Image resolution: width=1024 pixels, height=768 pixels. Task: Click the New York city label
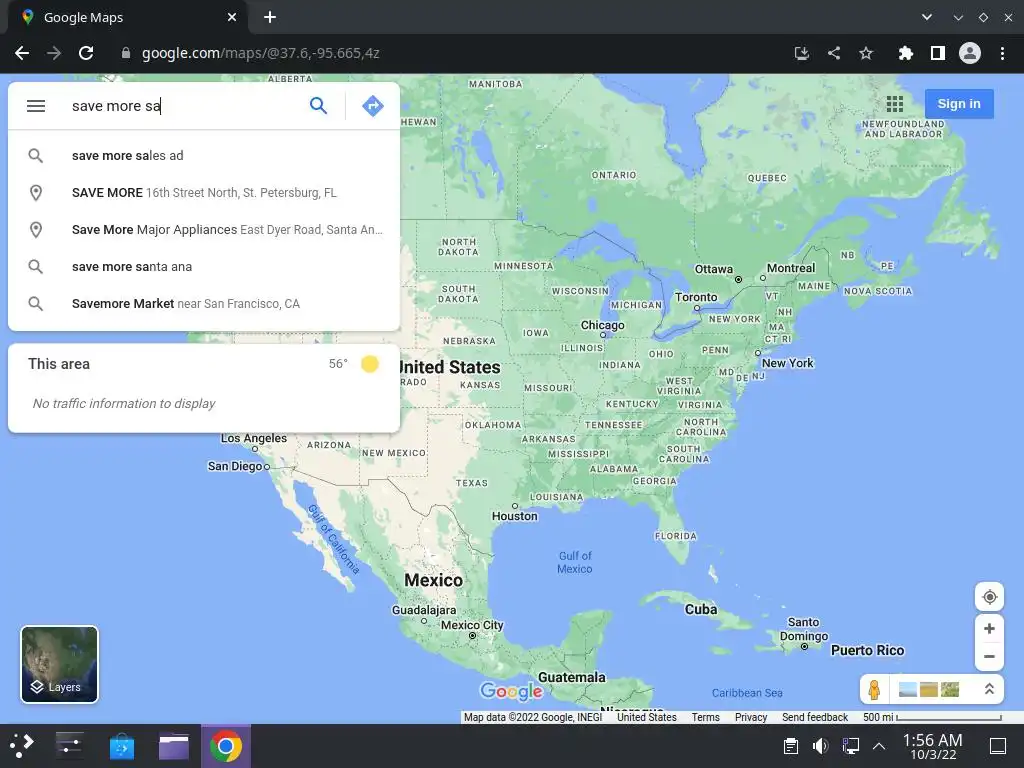pos(788,363)
